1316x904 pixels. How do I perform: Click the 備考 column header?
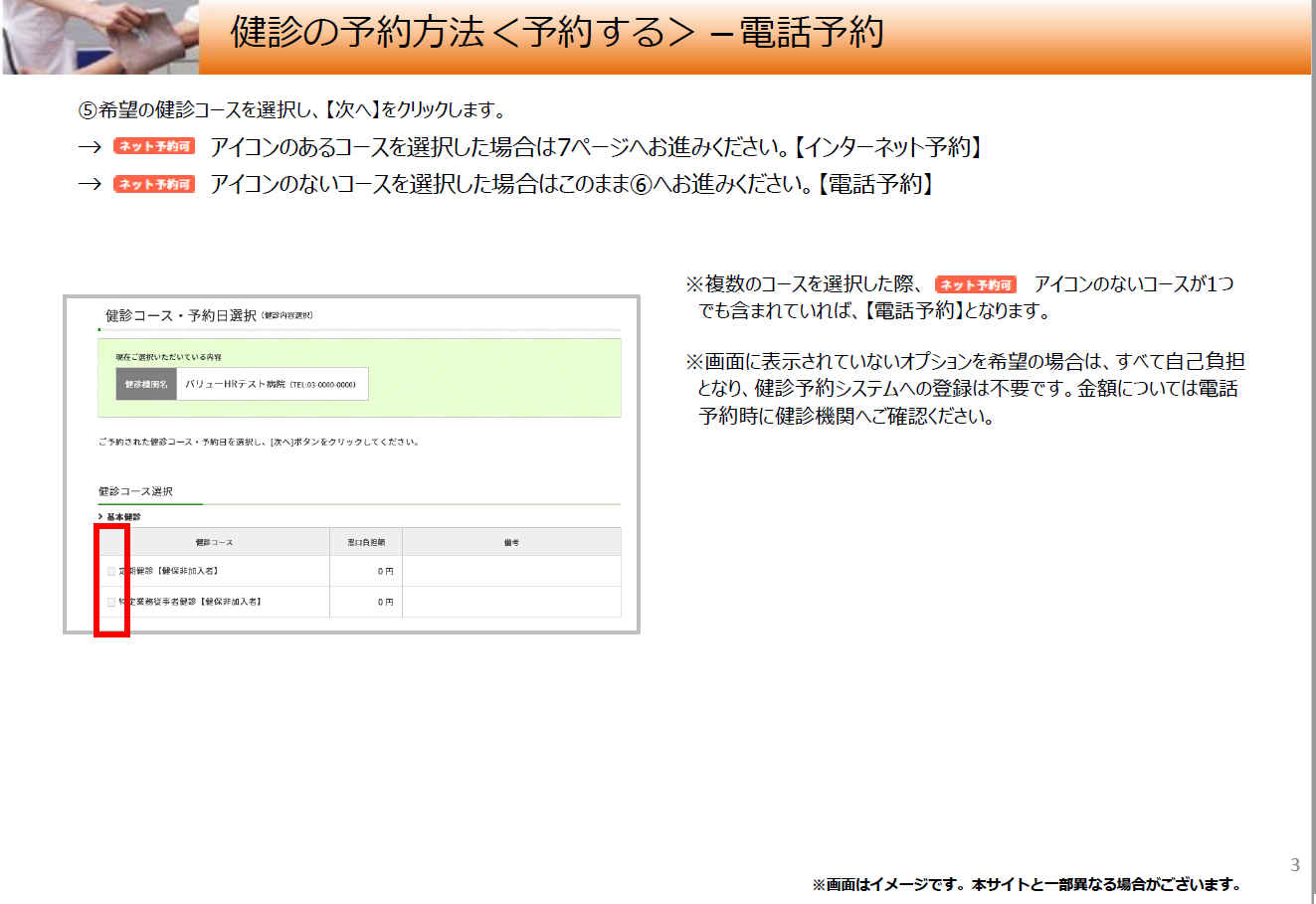pos(511,542)
